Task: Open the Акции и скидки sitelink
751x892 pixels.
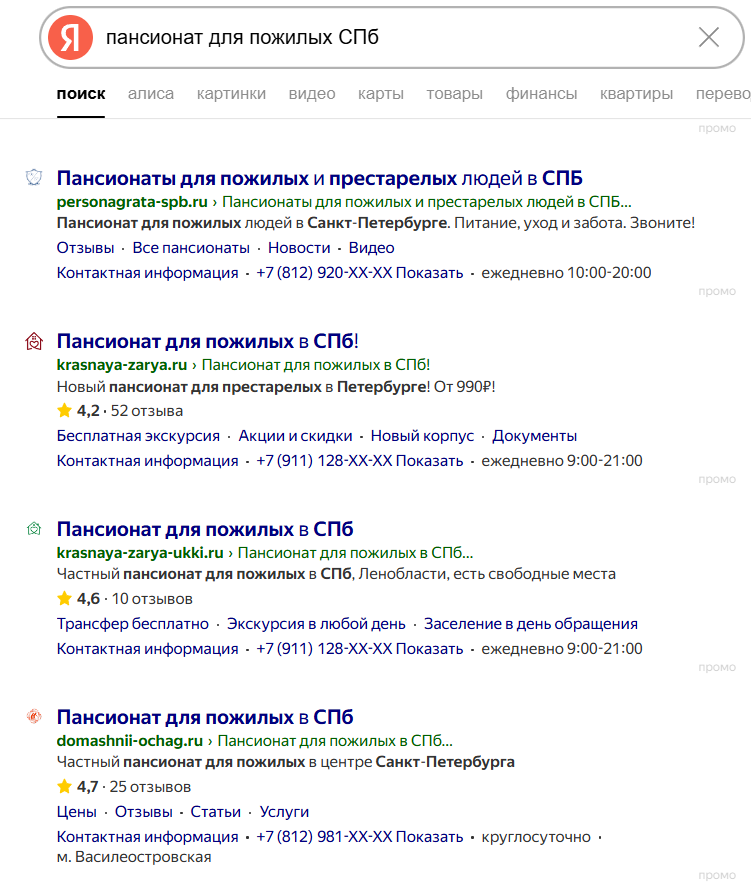Action: pyautogui.click(x=295, y=436)
